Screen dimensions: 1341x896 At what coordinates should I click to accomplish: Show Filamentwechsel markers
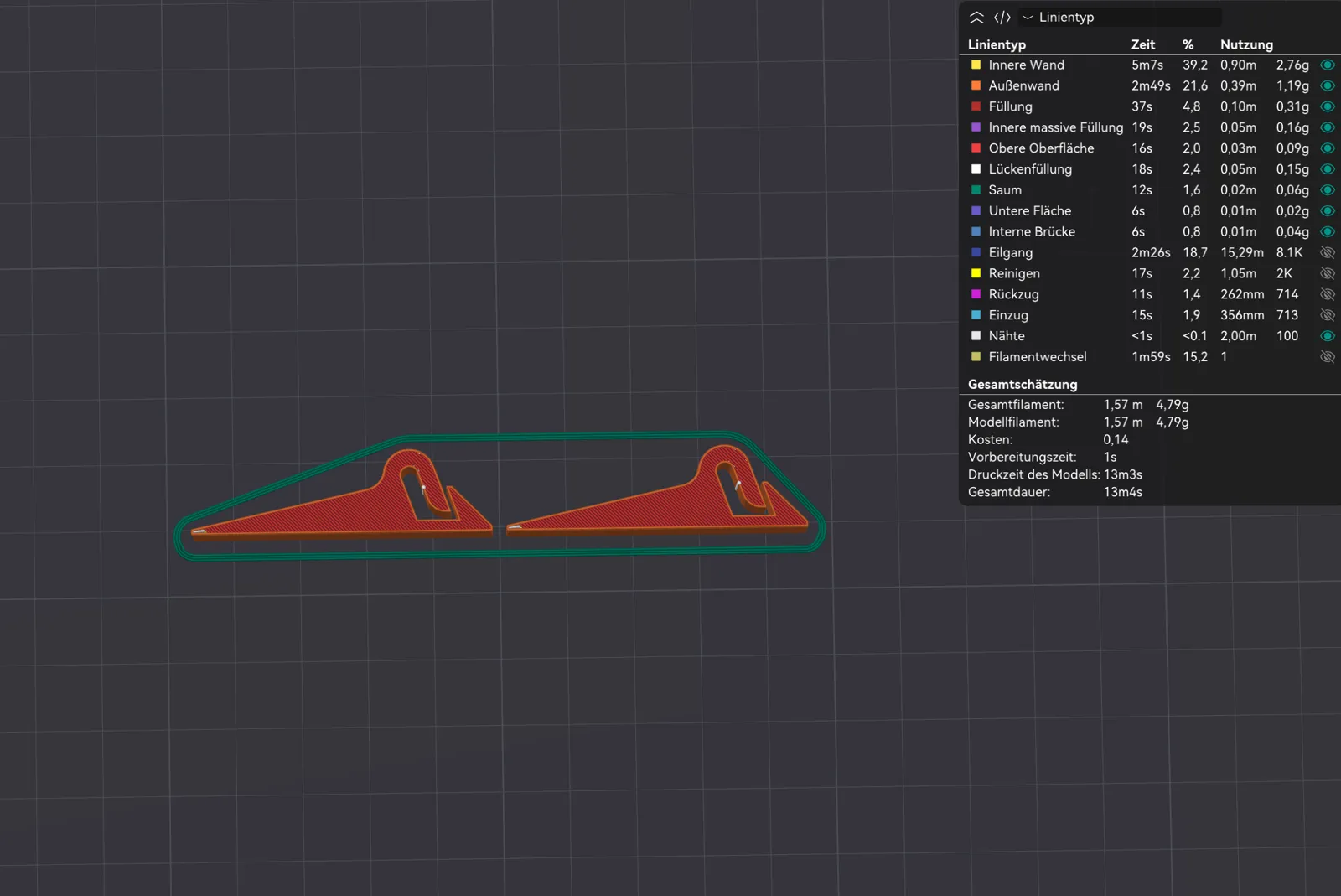(x=1328, y=357)
